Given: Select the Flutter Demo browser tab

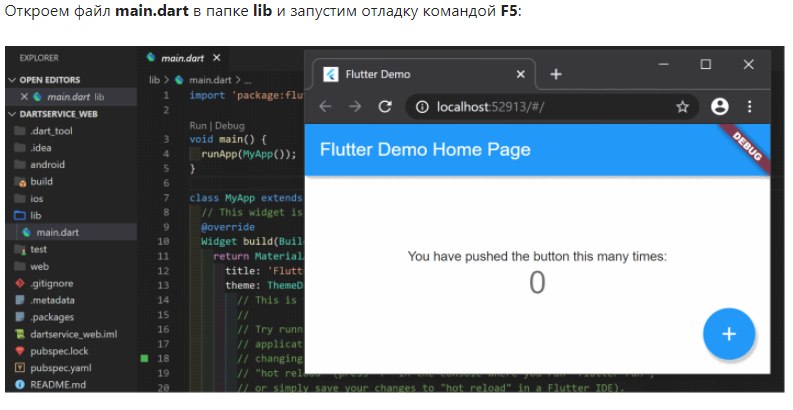Looking at the screenshot, I should point(424,74).
